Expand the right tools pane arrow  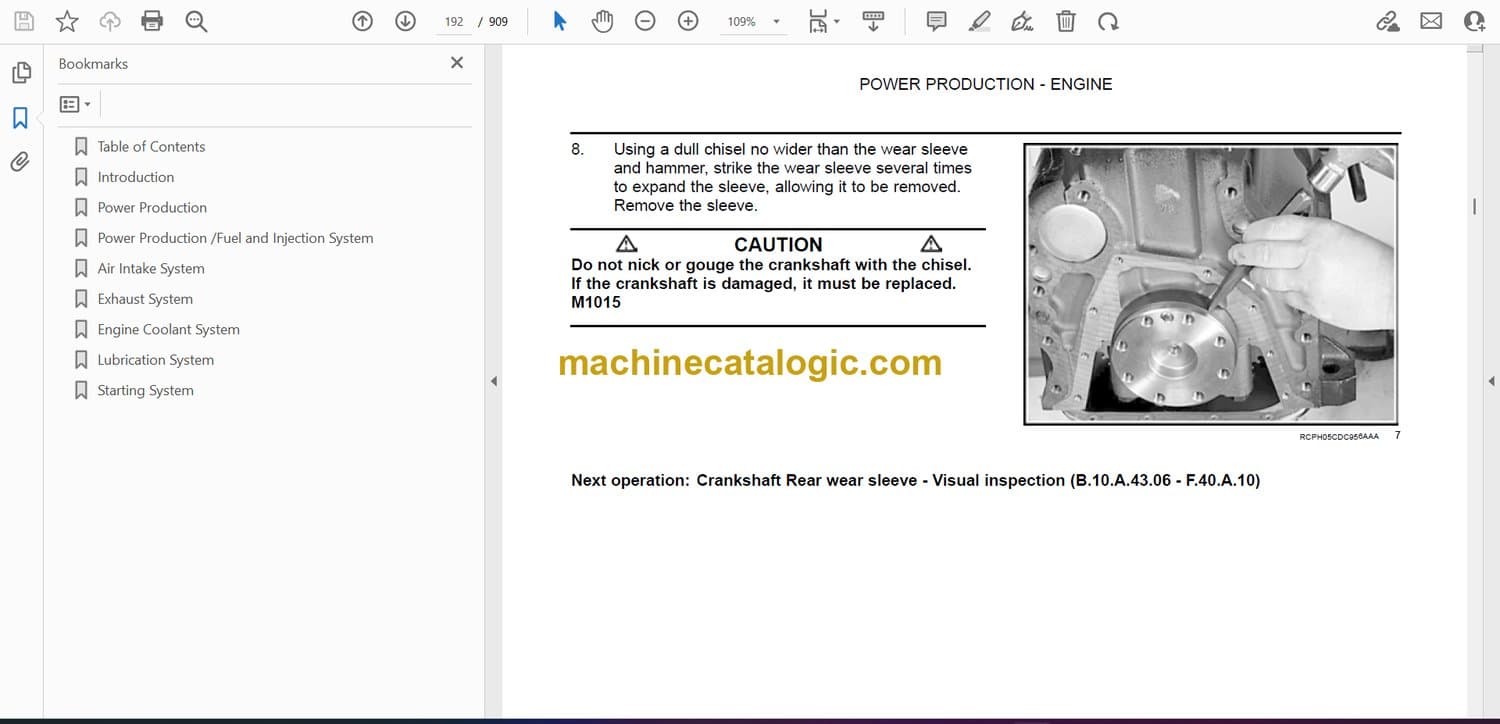click(1491, 381)
